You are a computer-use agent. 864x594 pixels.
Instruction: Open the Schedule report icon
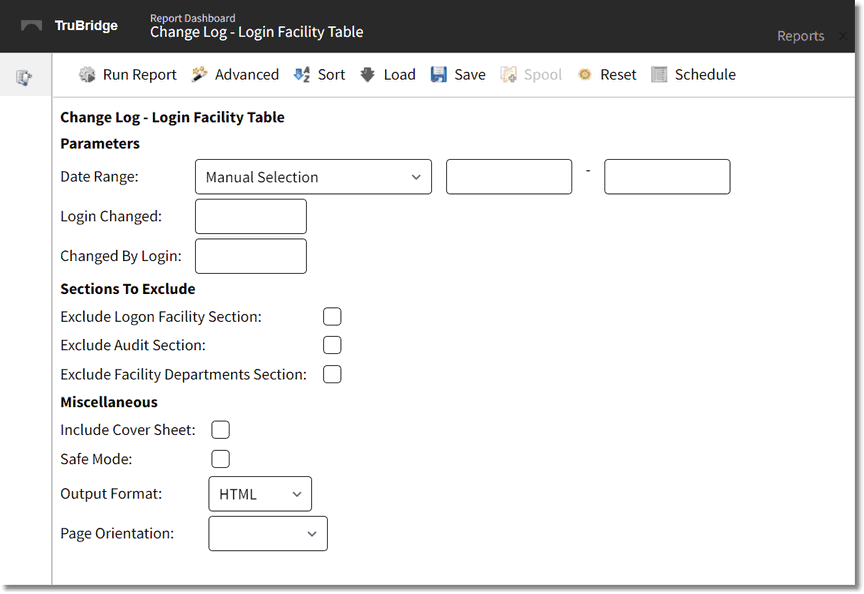(661, 74)
